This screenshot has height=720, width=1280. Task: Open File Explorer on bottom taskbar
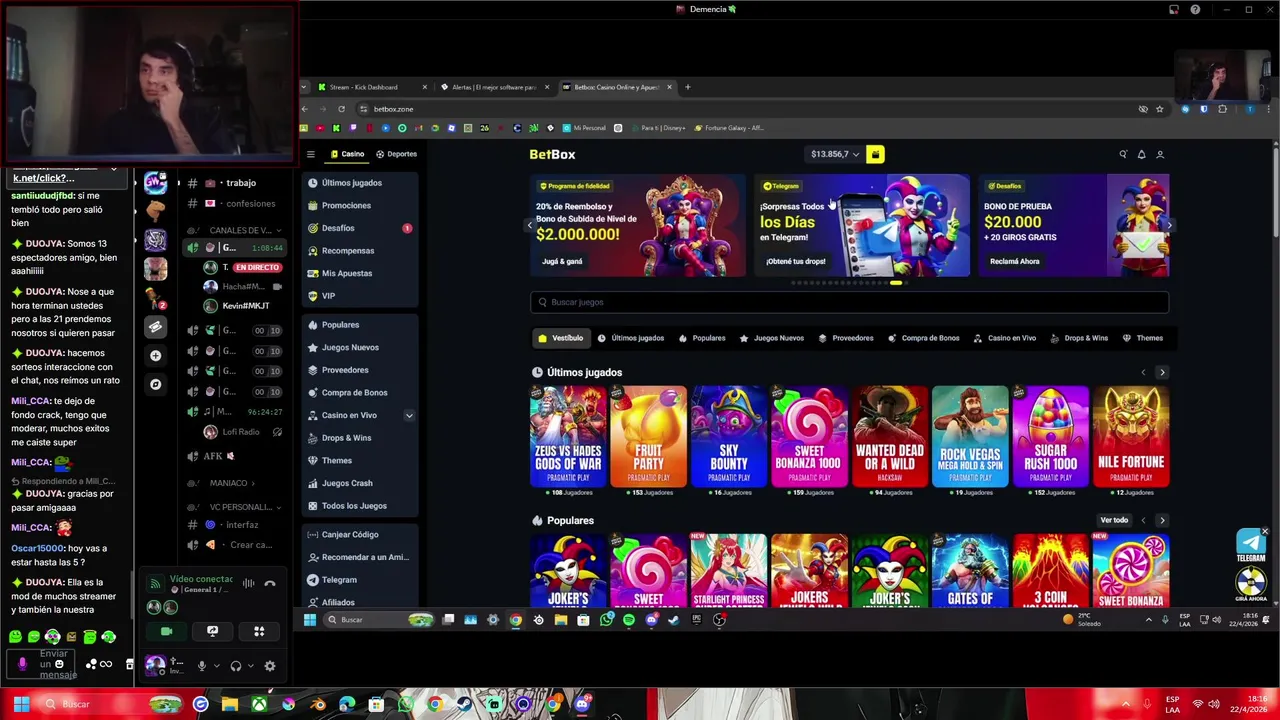[230, 704]
